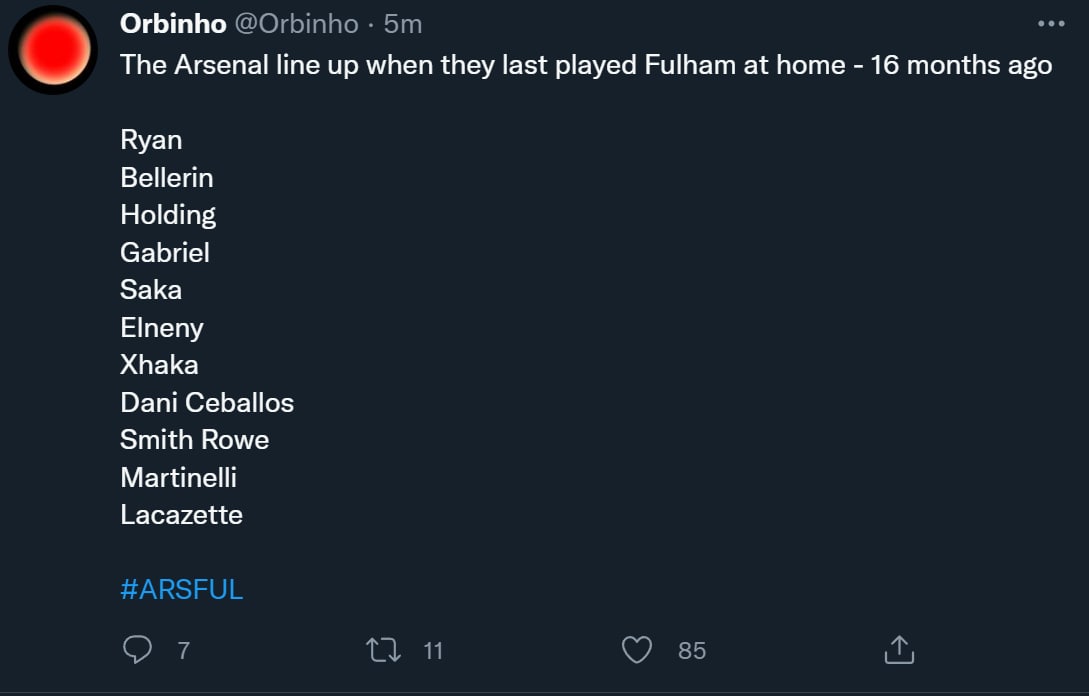Click Dani Ceballos in the lineup
Viewport: 1089px width, 696px height.
click(207, 403)
